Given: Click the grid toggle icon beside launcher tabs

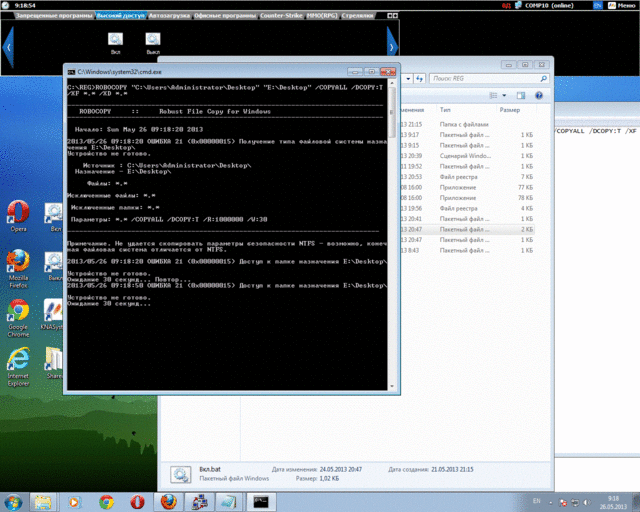Looking at the screenshot, I should 392,16.
